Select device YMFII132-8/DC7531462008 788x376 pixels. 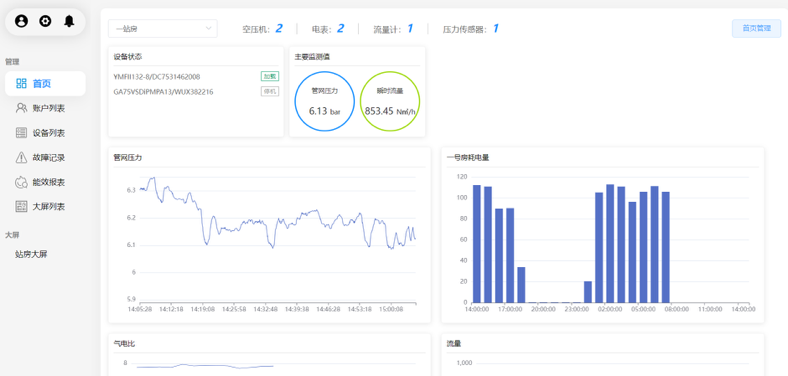tap(157, 76)
